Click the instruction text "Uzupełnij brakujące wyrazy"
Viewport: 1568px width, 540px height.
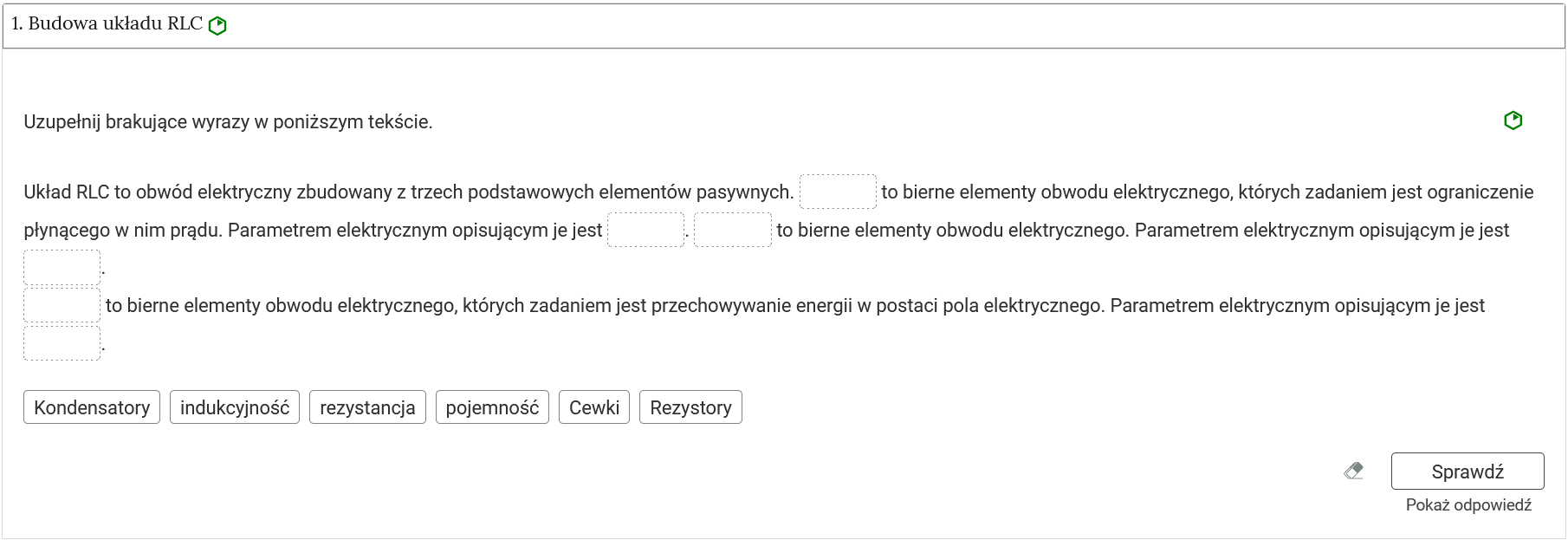click(230, 121)
